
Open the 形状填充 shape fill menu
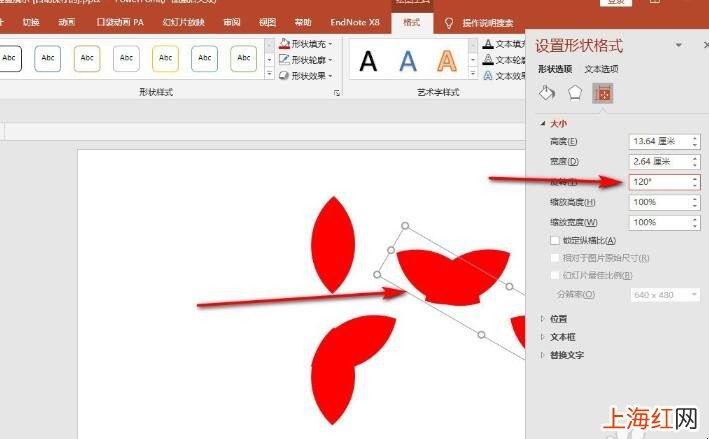pyautogui.click(x=306, y=44)
